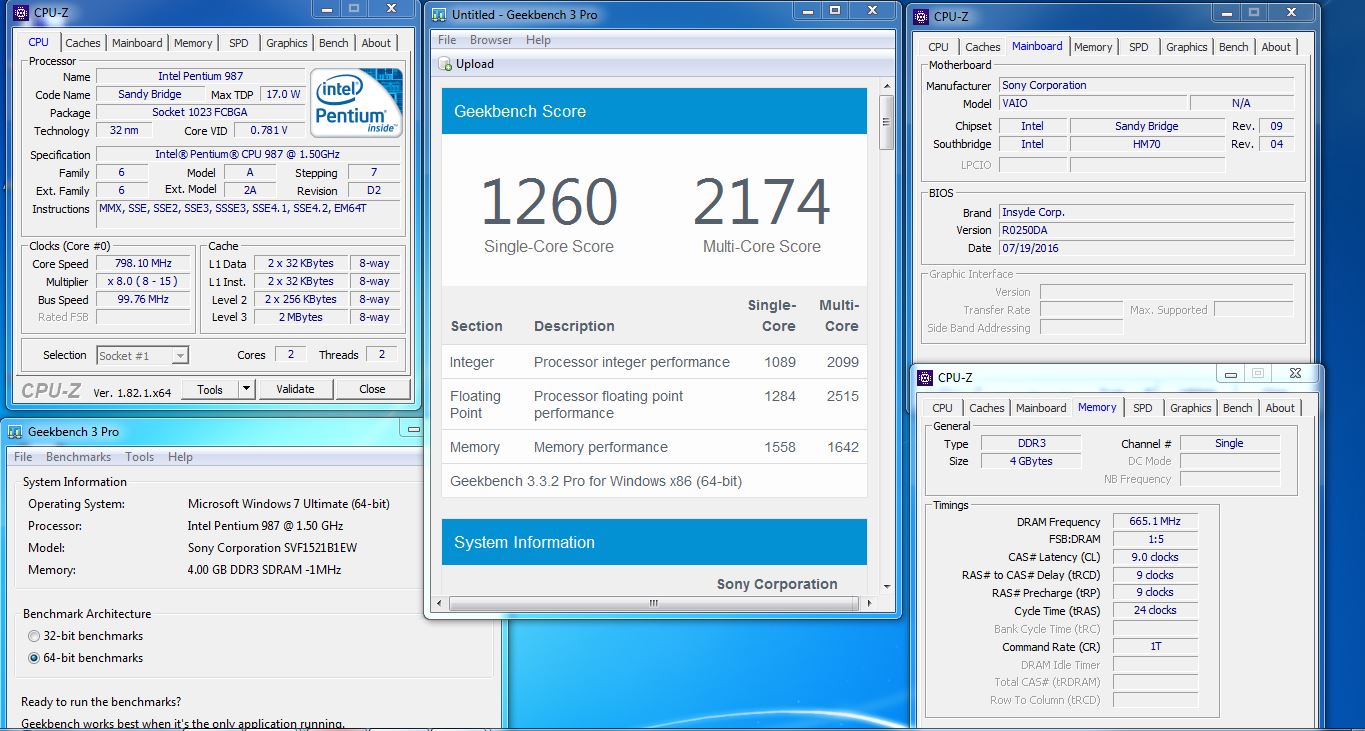Image resolution: width=1365 pixels, height=731 pixels.
Task: Click Memory Type DDR3 value
Action: click(1030, 443)
